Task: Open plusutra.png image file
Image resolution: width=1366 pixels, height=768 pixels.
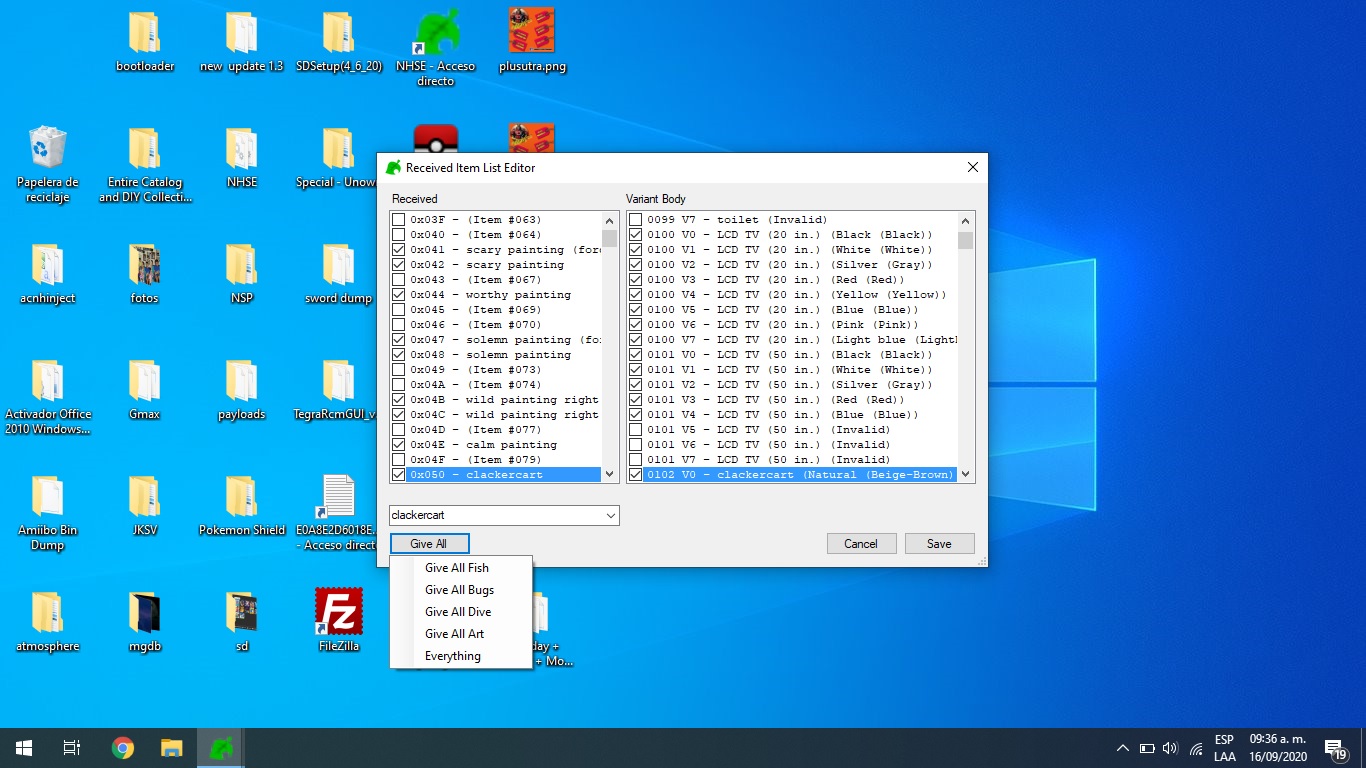Action: click(x=532, y=42)
